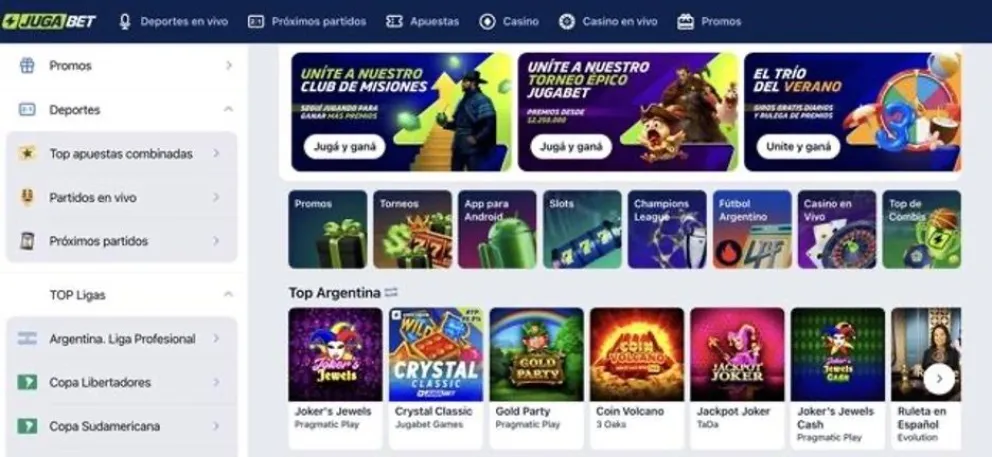Screen dimensions: 992x457
Task: Open Casino en vivo in top navigation
Action: coord(608,22)
